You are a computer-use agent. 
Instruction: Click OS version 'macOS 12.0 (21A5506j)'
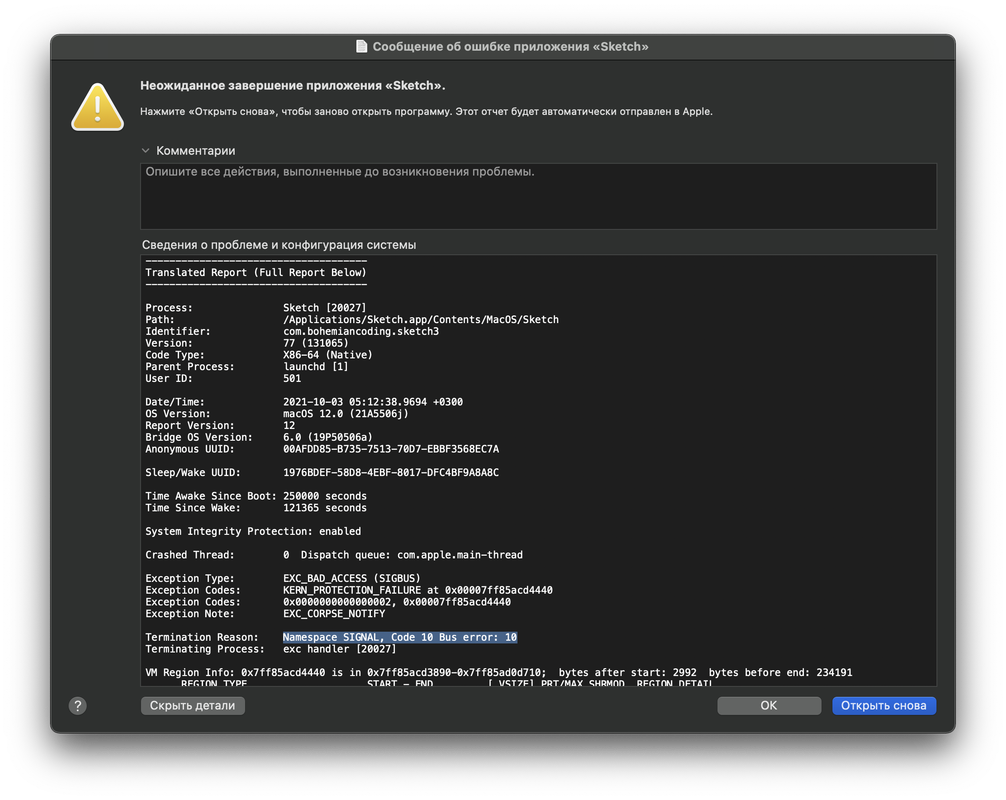346,414
